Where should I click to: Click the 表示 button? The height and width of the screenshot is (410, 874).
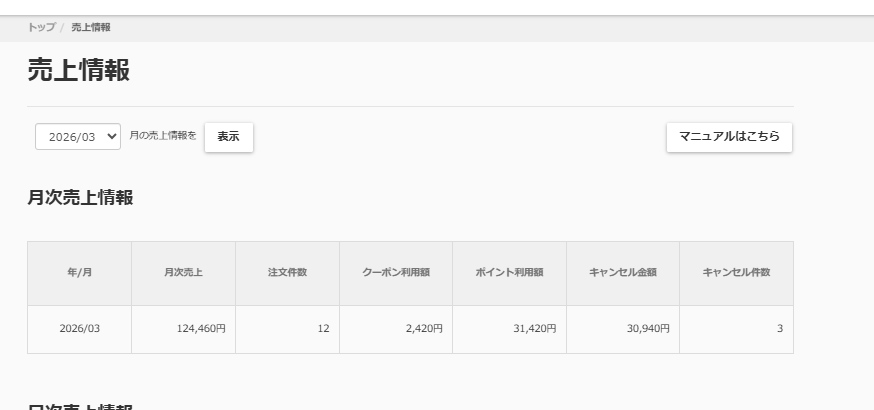click(228, 137)
